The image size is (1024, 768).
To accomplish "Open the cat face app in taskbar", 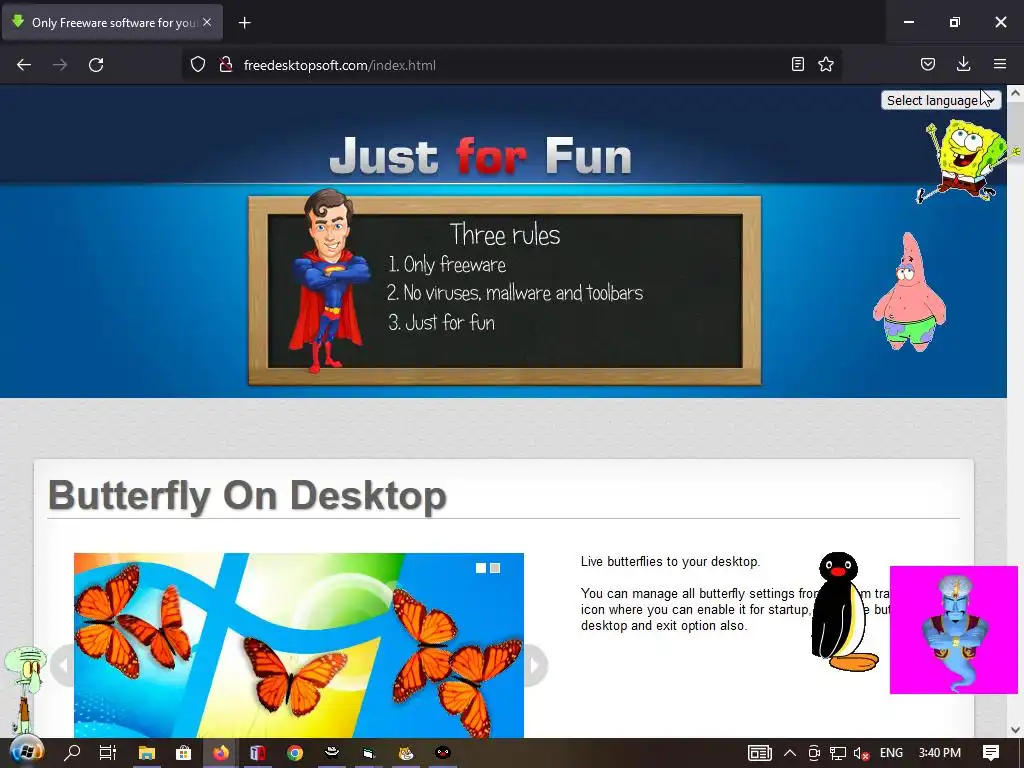I will point(406,753).
